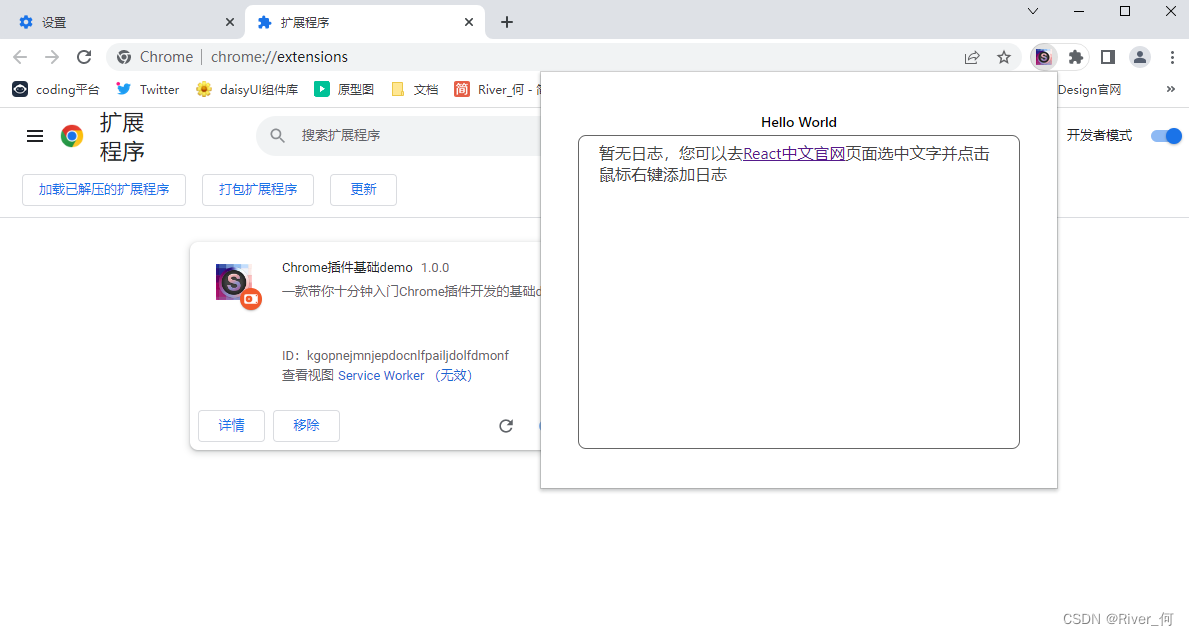The image size is (1189, 635).
Task: Click the Chrome site info icon in address bar
Action: (124, 57)
